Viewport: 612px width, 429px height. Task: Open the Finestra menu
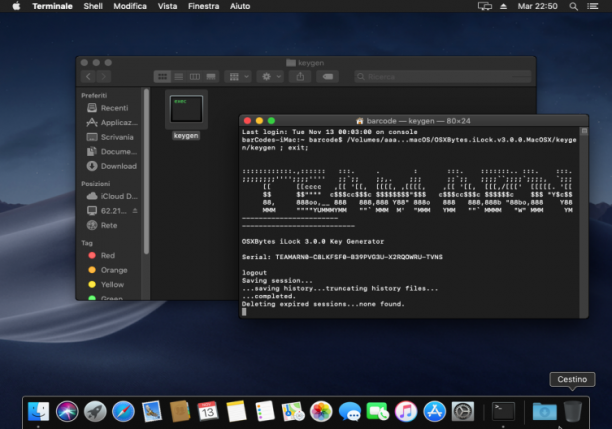click(x=203, y=6)
